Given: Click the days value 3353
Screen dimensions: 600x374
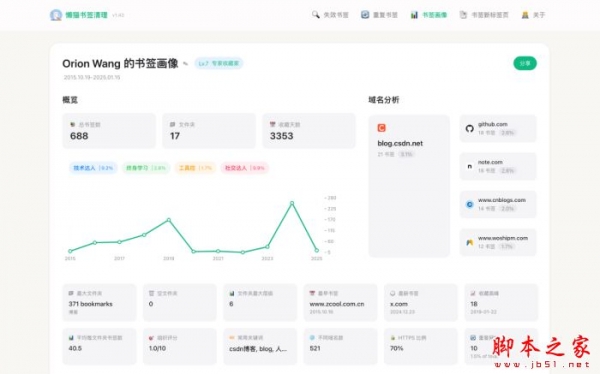Looking at the screenshot, I should [282, 136].
